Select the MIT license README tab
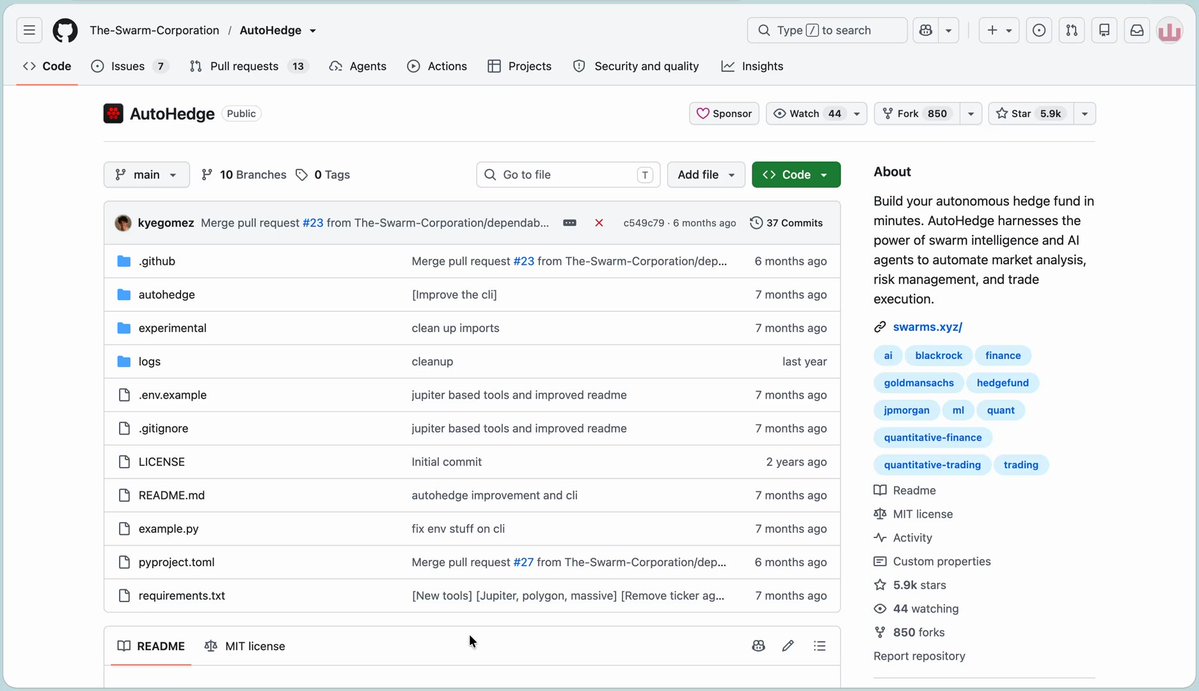Image resolution: width=1199 pixels, height=691 pixels. point(245,646)
